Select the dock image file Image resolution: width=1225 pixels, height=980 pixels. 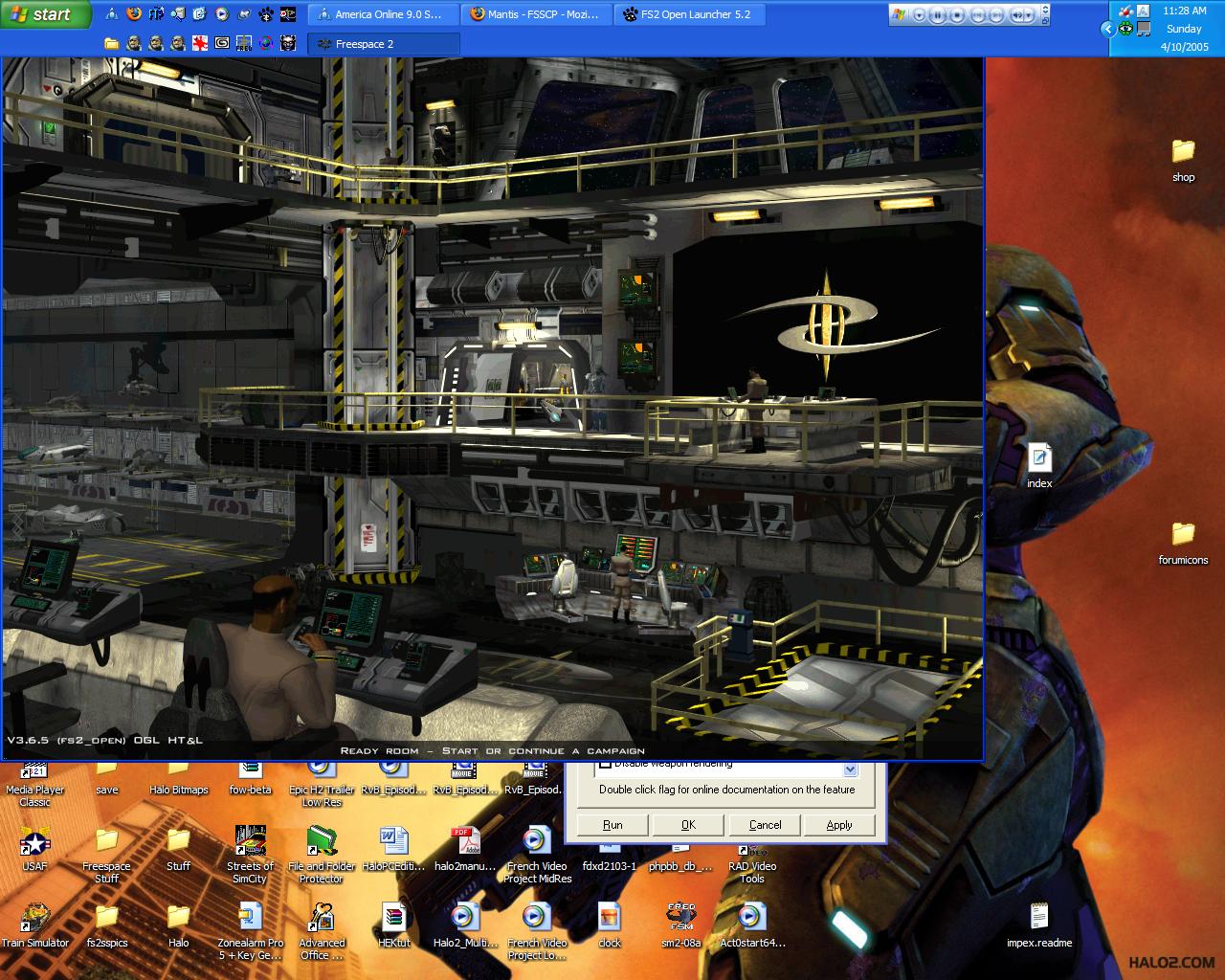610,925
